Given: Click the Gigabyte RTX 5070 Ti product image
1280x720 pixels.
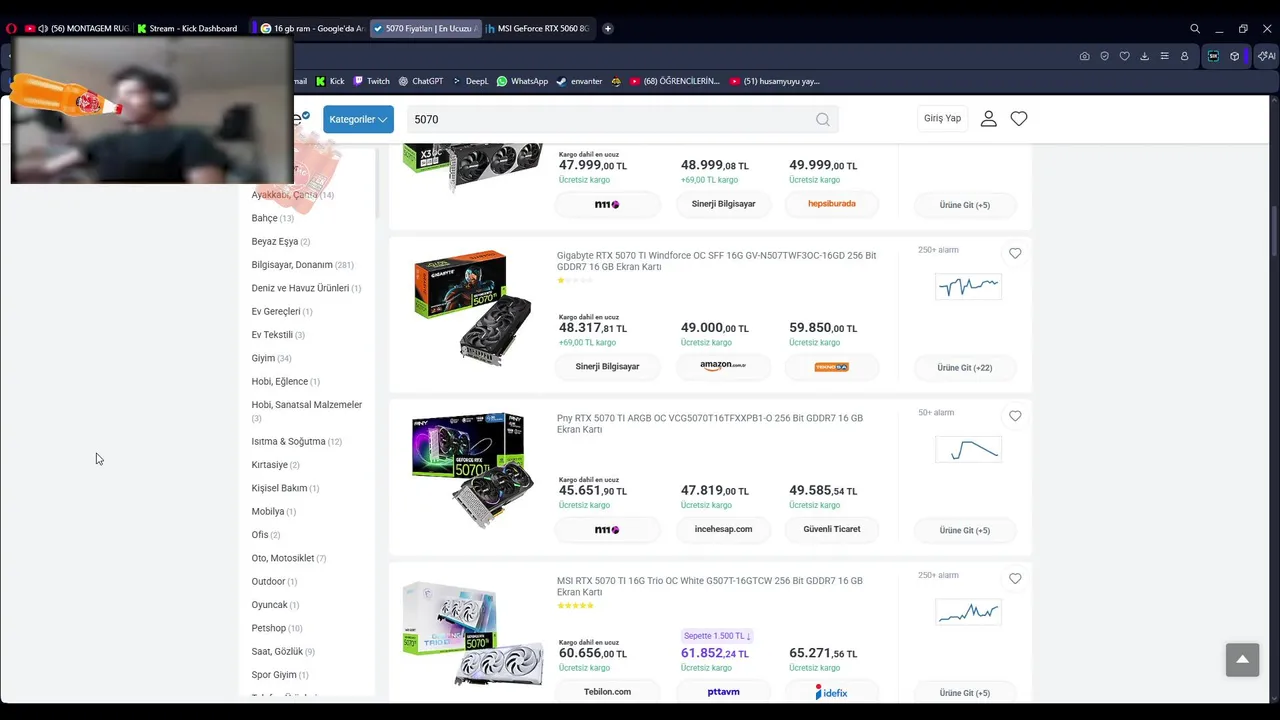Looking at the screenshot, I should coord(473,306).
